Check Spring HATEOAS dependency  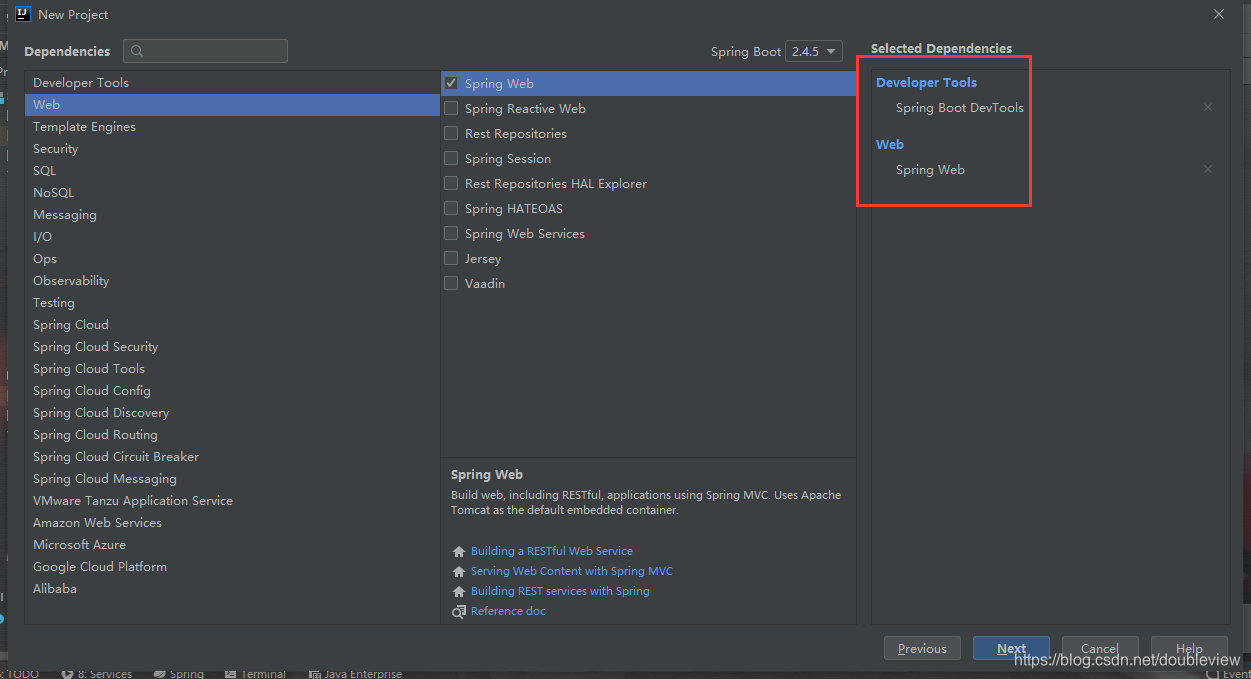click(451, 208)
